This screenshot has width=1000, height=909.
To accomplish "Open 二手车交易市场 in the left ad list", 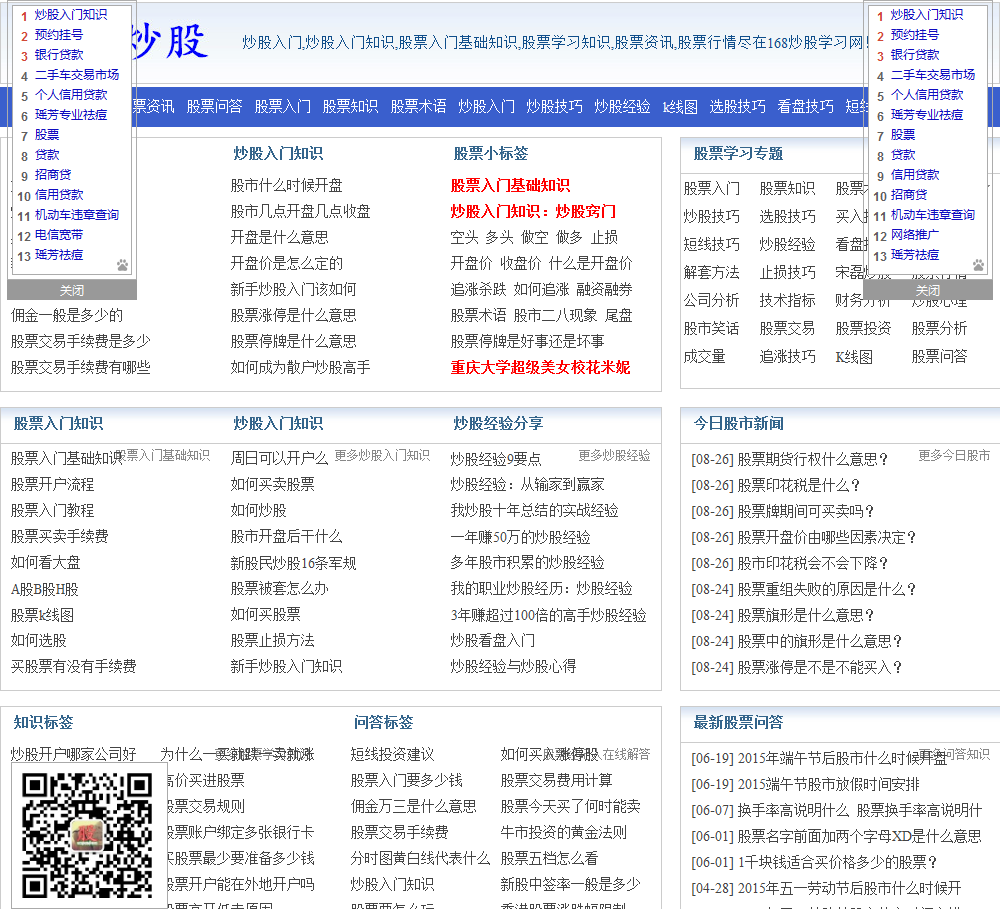I will coord(77,75).
